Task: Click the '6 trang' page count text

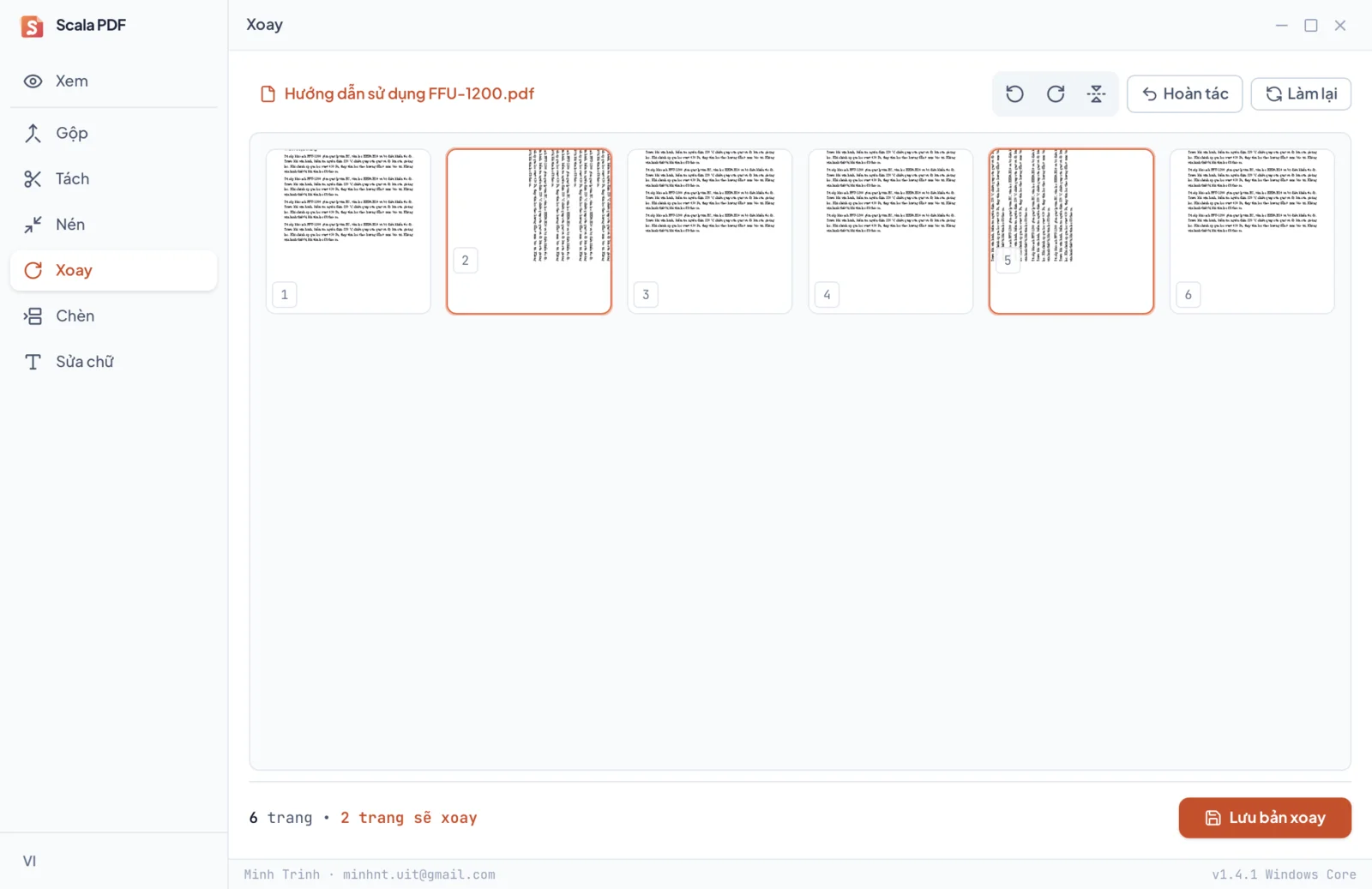Action: tap(280, 818)
